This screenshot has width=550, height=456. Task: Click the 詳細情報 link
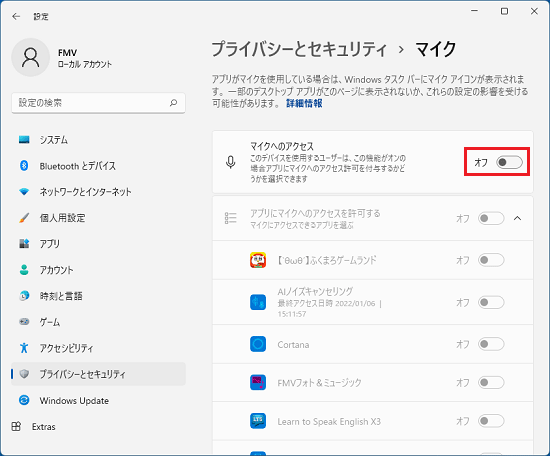pos(304,103)
